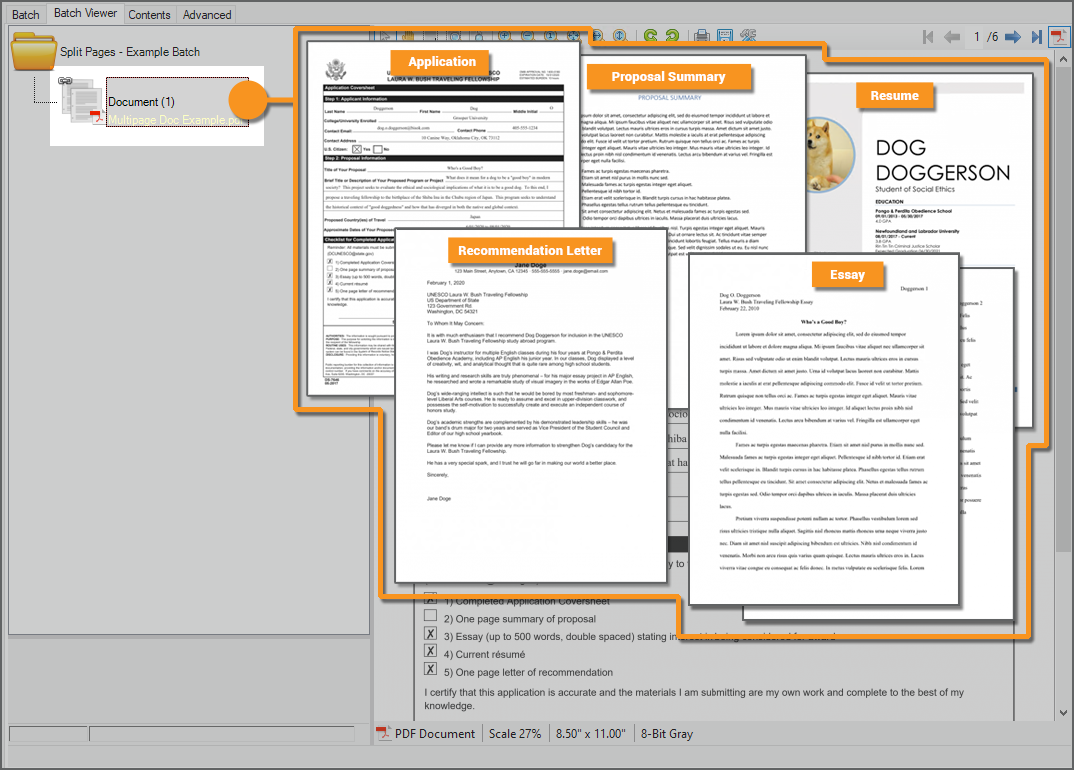
Task: Click '2) One page summary of proposal' text
Action: click(x=519, y=619)
